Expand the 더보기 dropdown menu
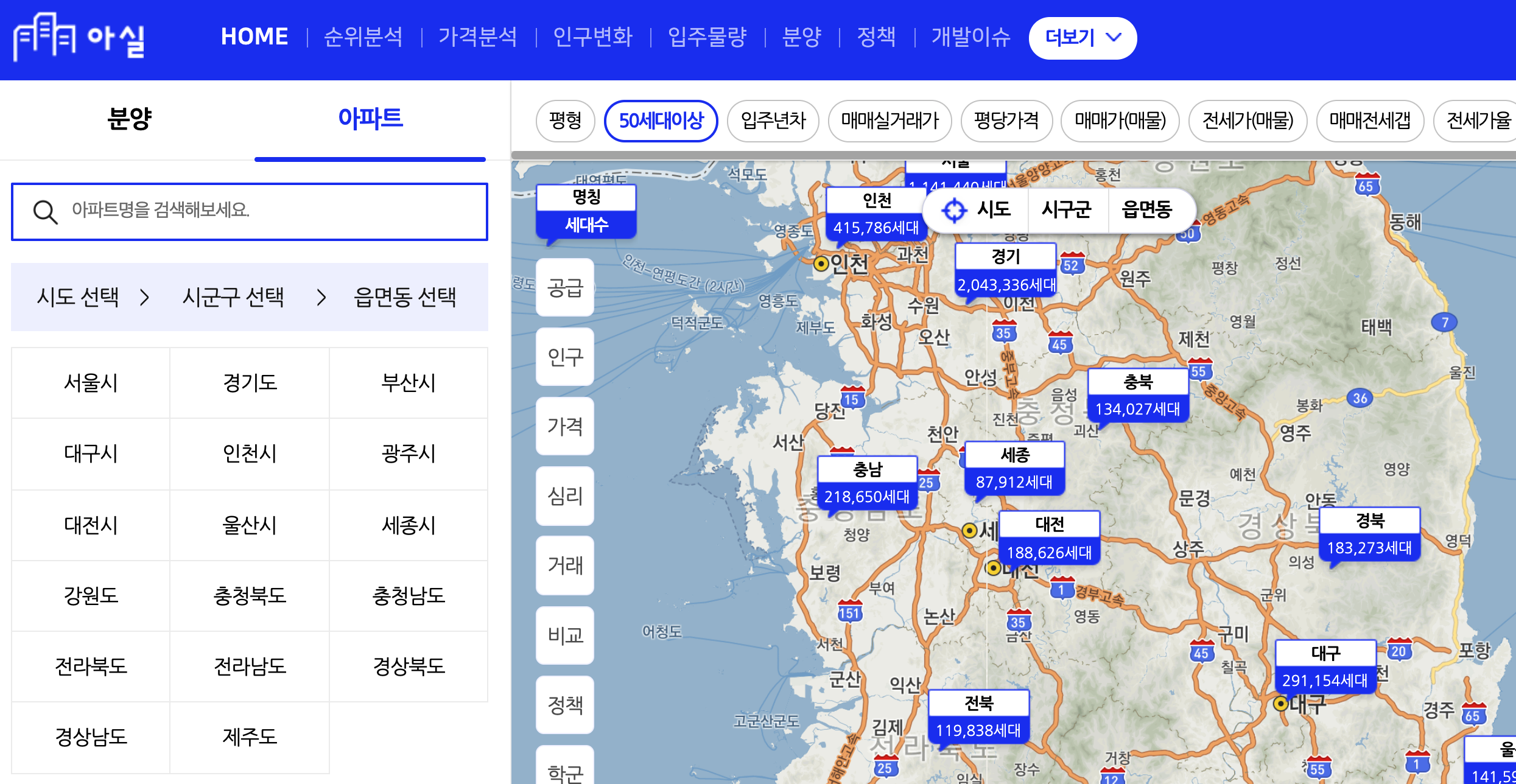The image size is (1516, 784). tap(1082, 38)
